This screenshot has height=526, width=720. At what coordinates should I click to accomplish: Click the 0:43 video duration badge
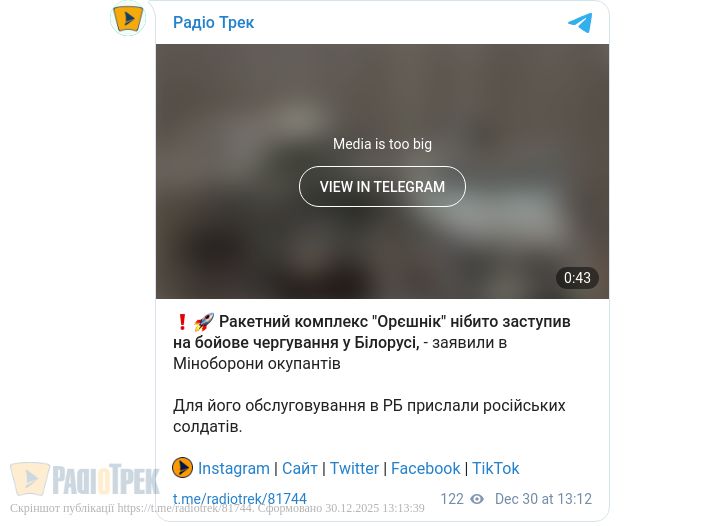click(x=577, y=278)
